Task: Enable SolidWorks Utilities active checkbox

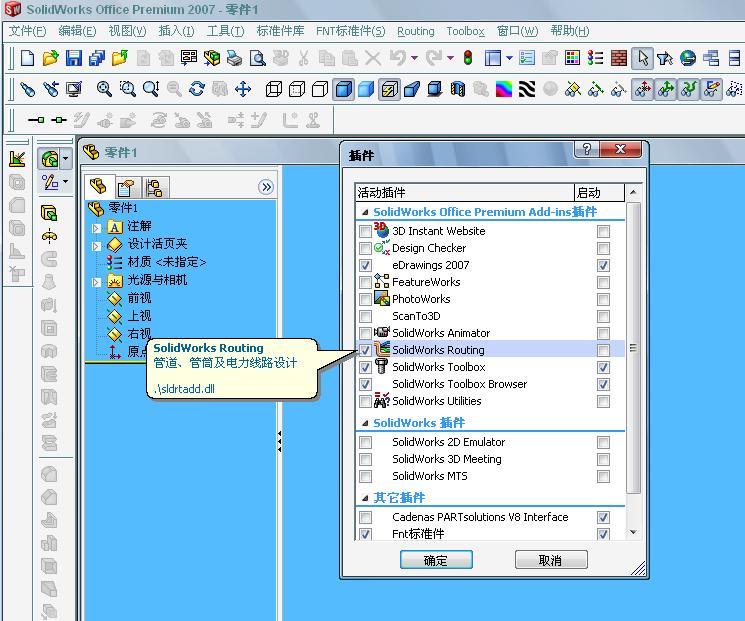Action: point(365,401)
